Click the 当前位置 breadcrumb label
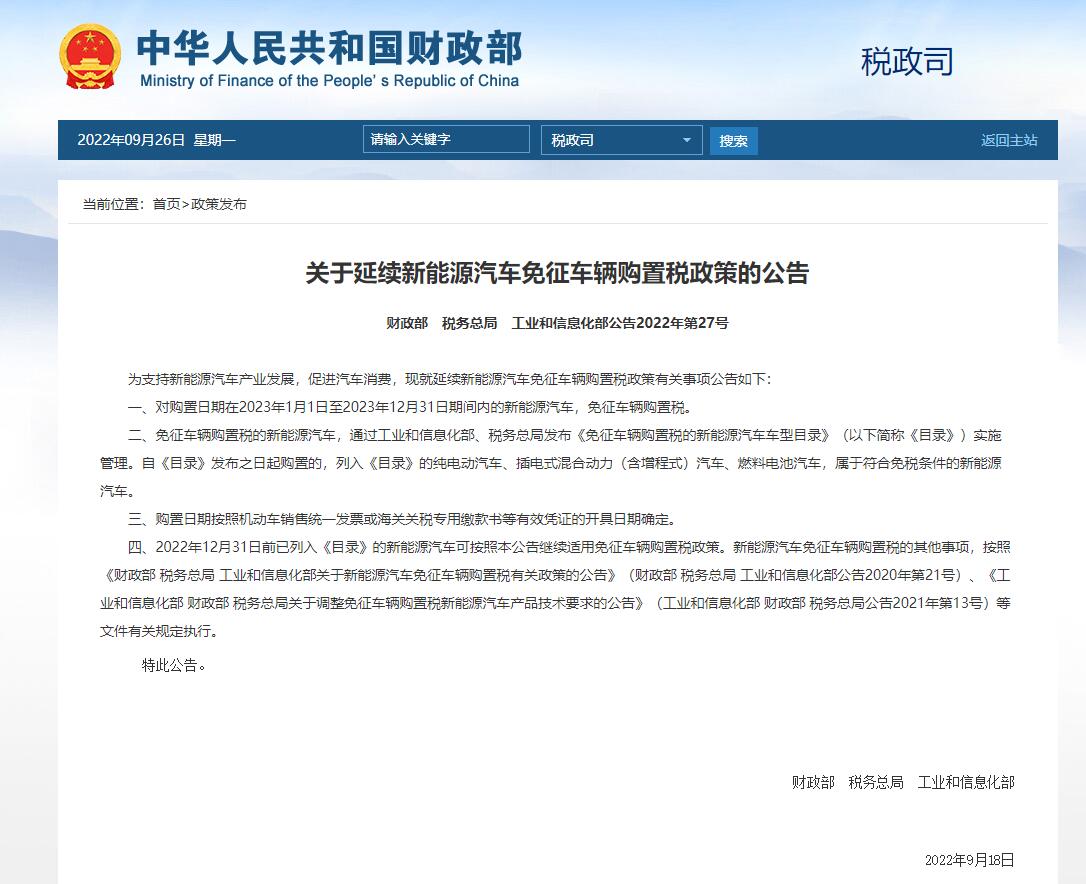 (x=112, y=204)
